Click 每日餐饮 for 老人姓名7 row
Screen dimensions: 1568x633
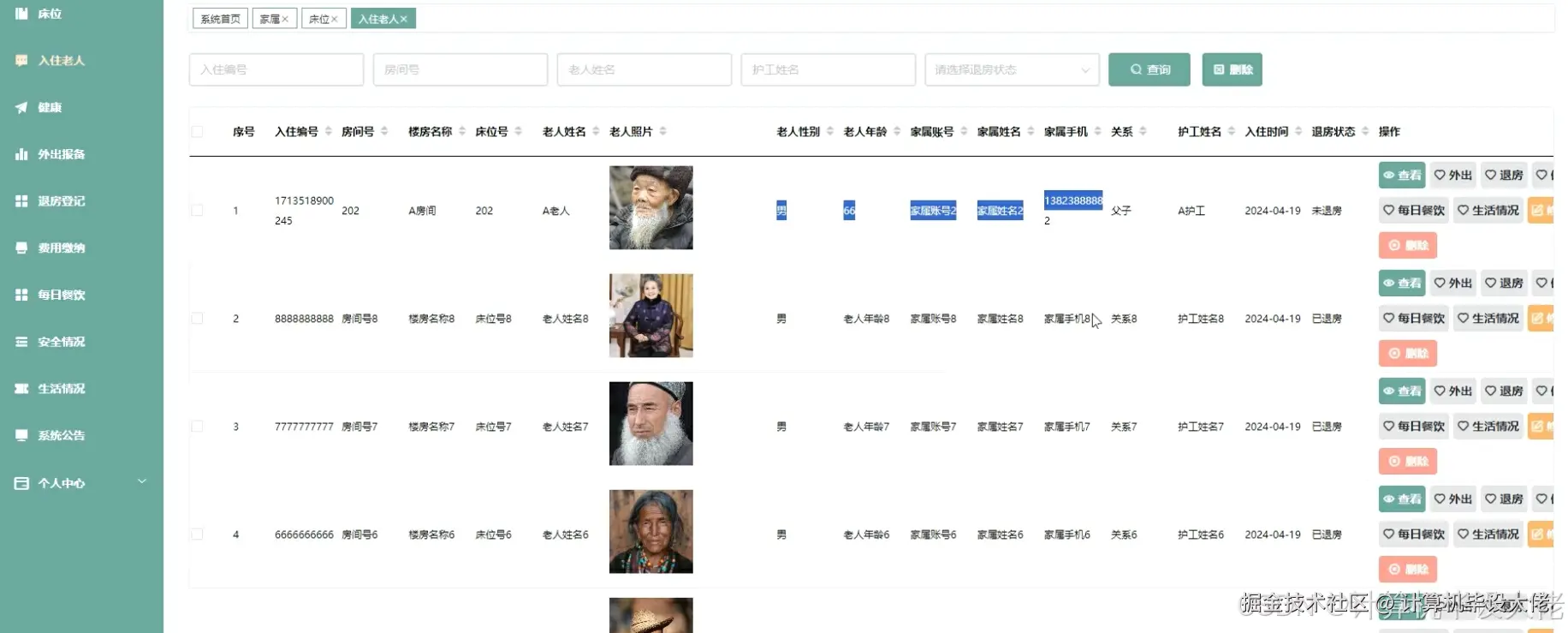1414,427
